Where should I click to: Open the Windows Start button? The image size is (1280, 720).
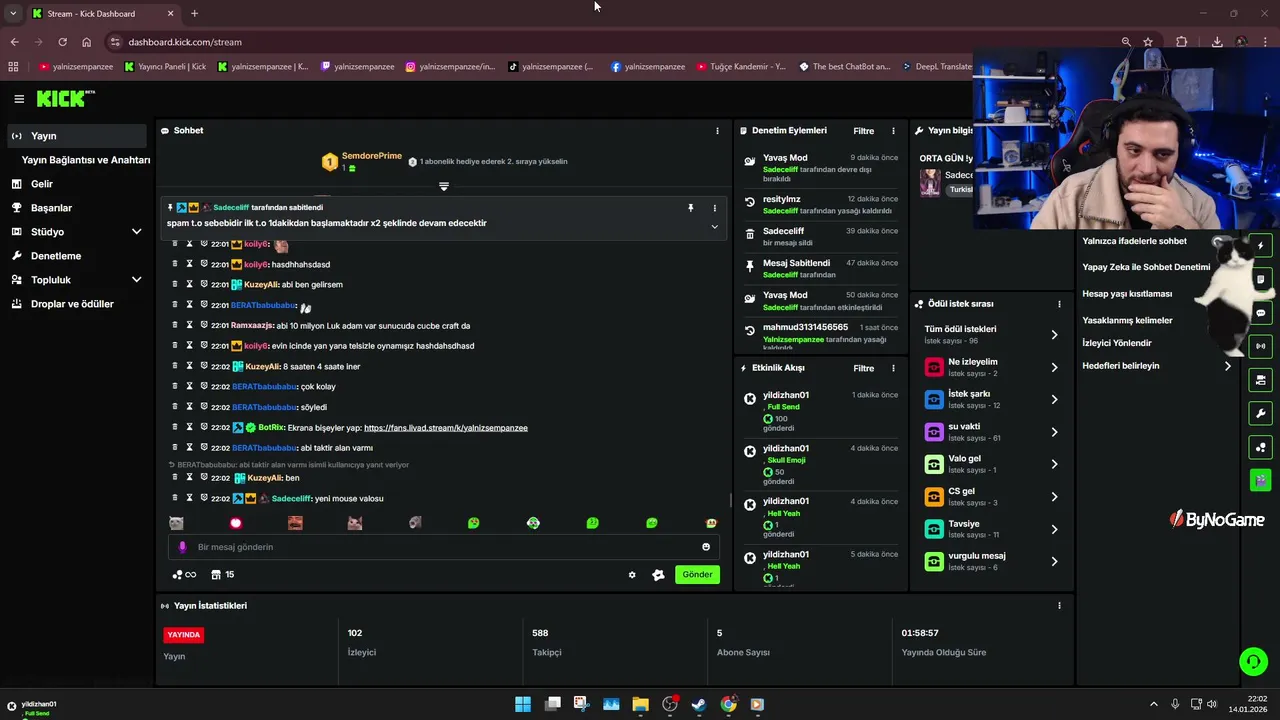(x=523, y=704)
